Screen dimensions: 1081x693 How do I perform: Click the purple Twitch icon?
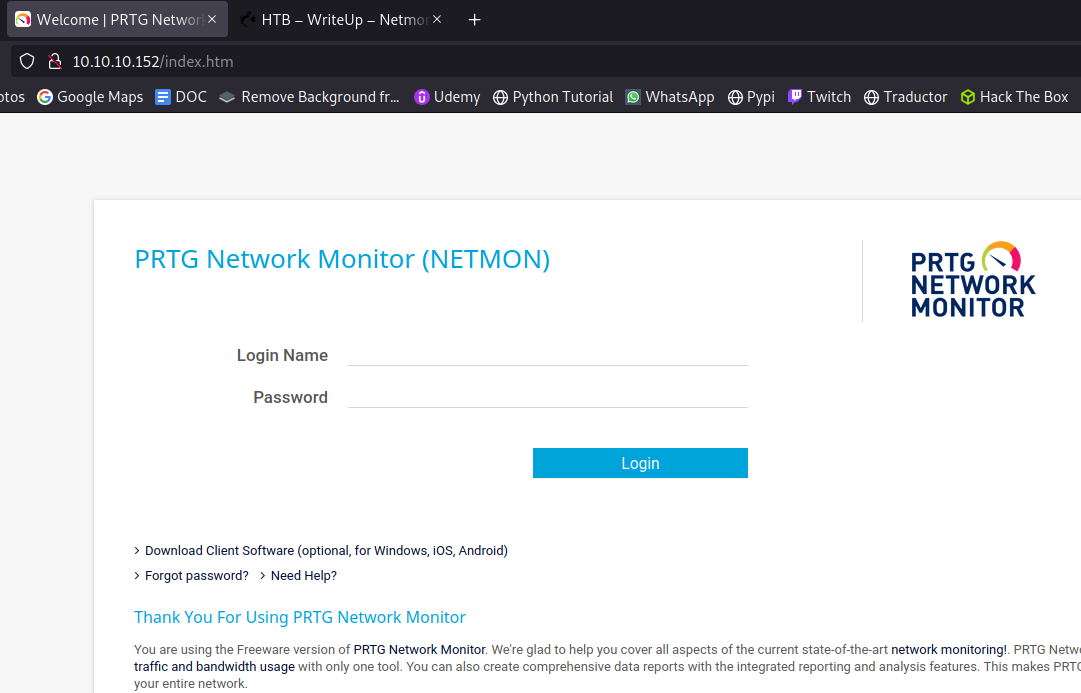tap(795, 97)
